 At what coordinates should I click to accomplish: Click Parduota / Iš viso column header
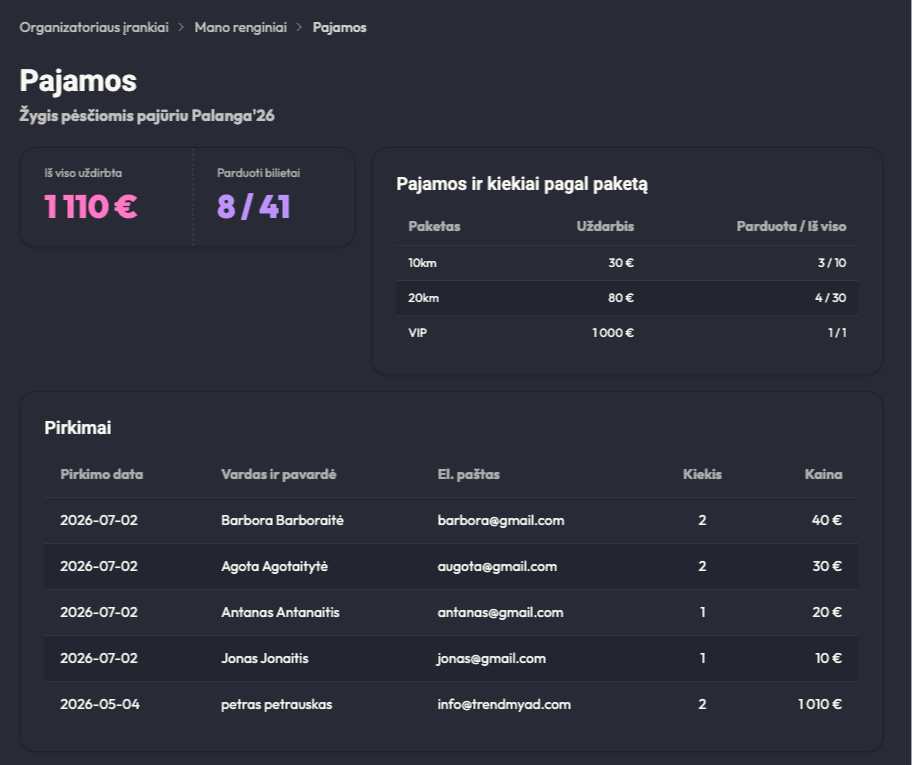(x=791, y=226)
